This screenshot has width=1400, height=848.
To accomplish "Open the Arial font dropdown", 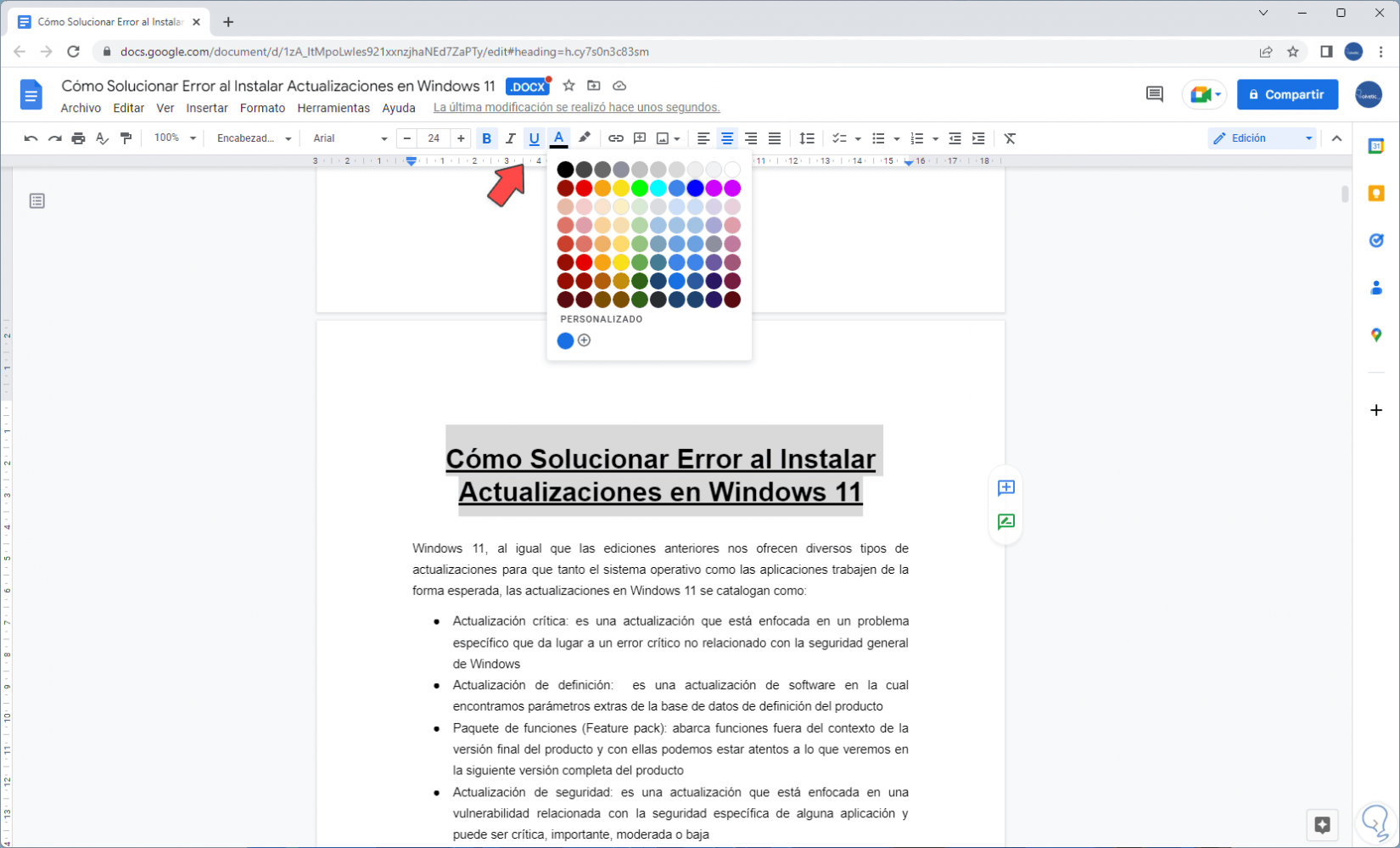I will pyautogui.click(x=350, y=138).
